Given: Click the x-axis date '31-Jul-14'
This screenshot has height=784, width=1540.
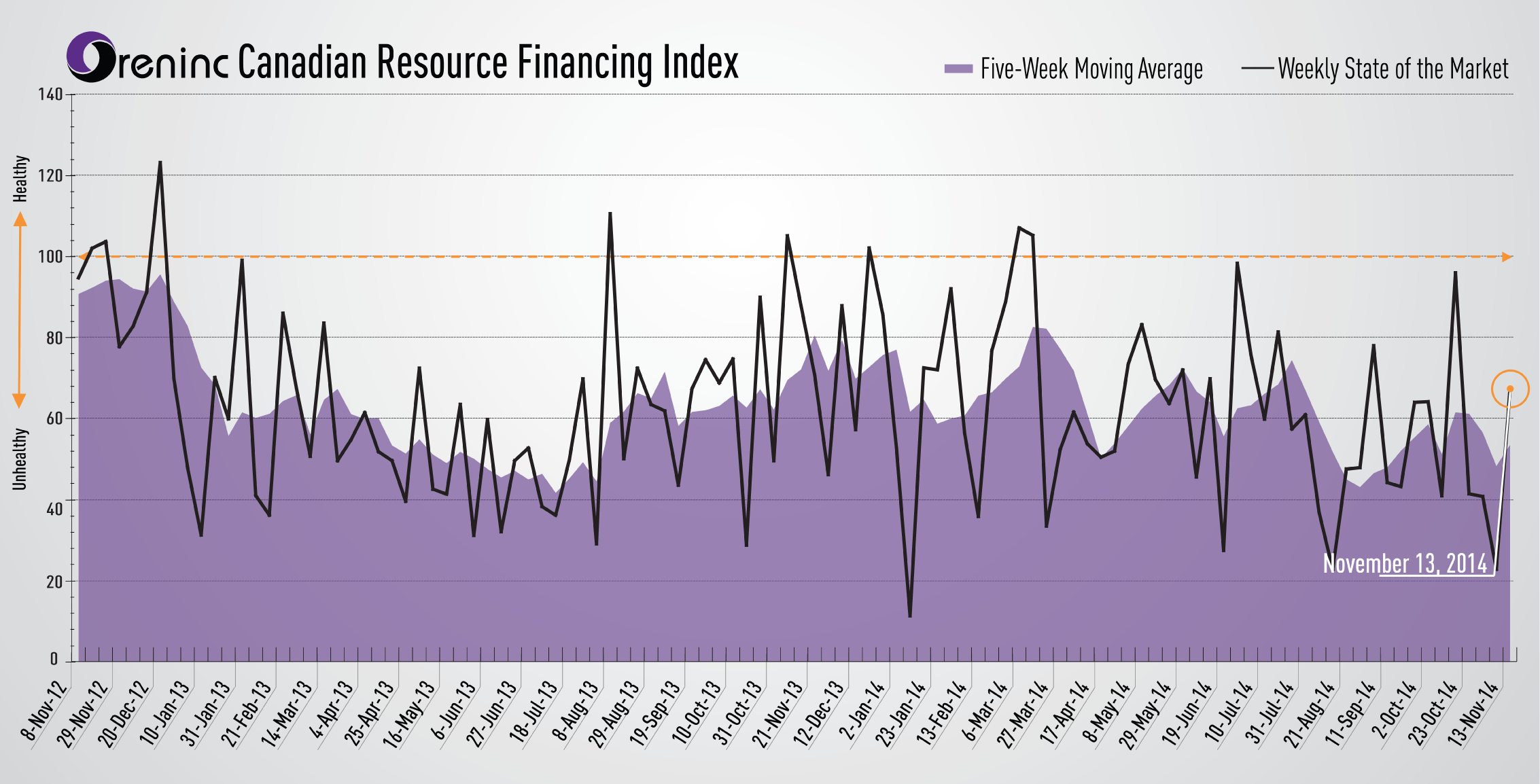Looking at the screenshot, I should 1271,711.
